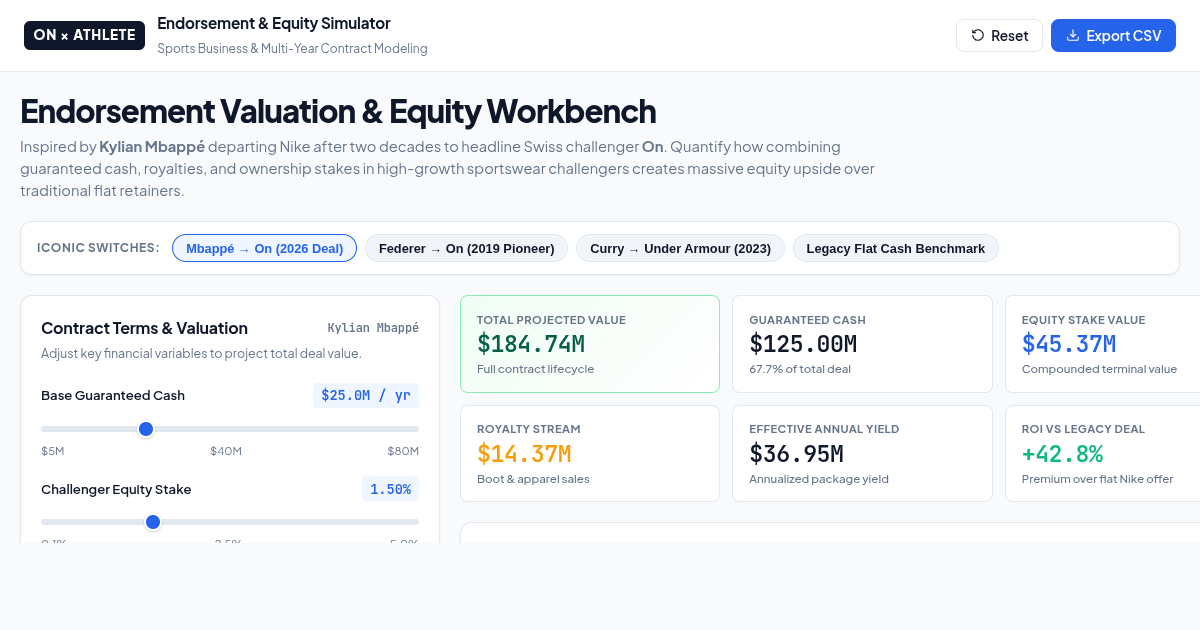
Task: Click the $36.95M effective annual yield
Action: click(796, 454)
